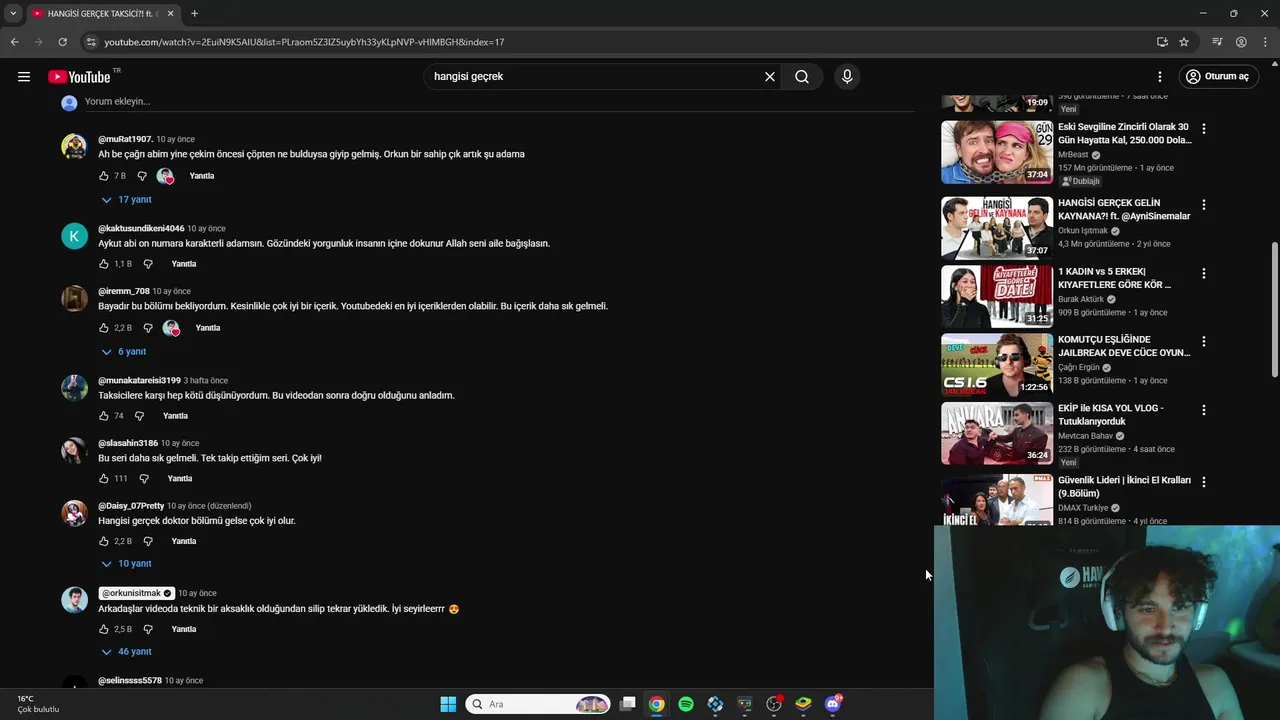Viewport: 1280px width, 720px height.
Task: Like the @munakatareisi3199 comment
Action: [104, 416]
